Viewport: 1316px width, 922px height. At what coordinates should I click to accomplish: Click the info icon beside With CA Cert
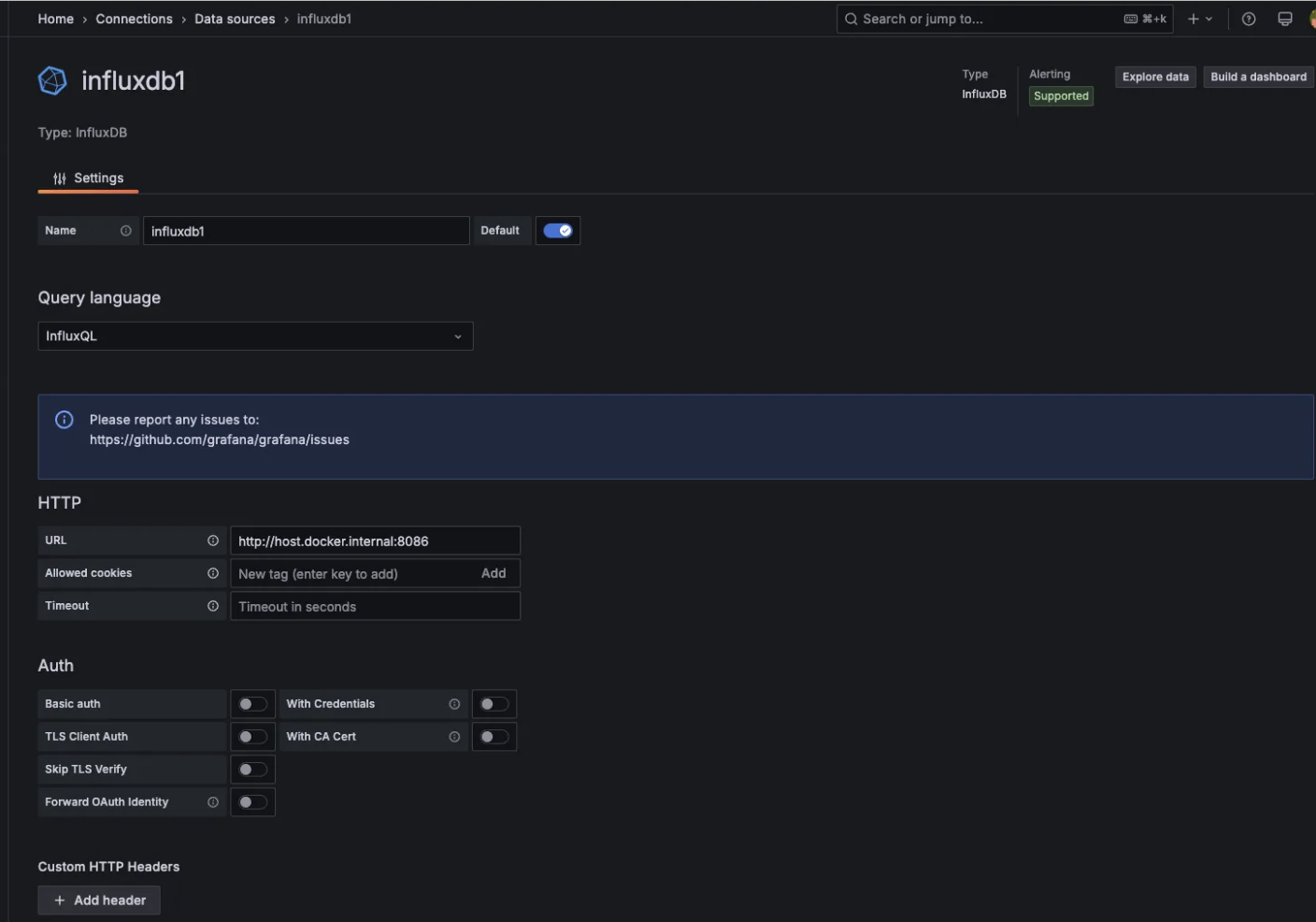pyautogui.click(x=454, y=737)
